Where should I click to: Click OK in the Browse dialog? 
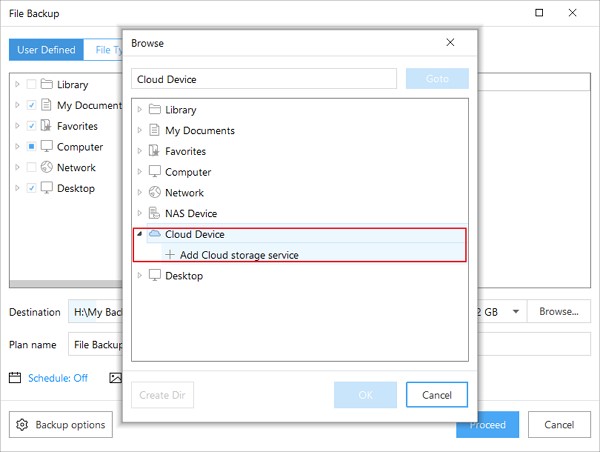click(x=365, y=395)
